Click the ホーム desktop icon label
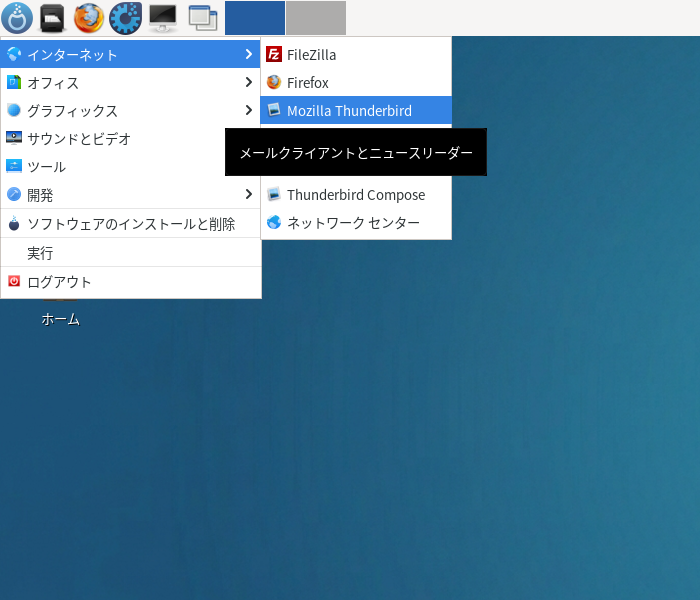 pyautogui.click(x=61, y=319)
